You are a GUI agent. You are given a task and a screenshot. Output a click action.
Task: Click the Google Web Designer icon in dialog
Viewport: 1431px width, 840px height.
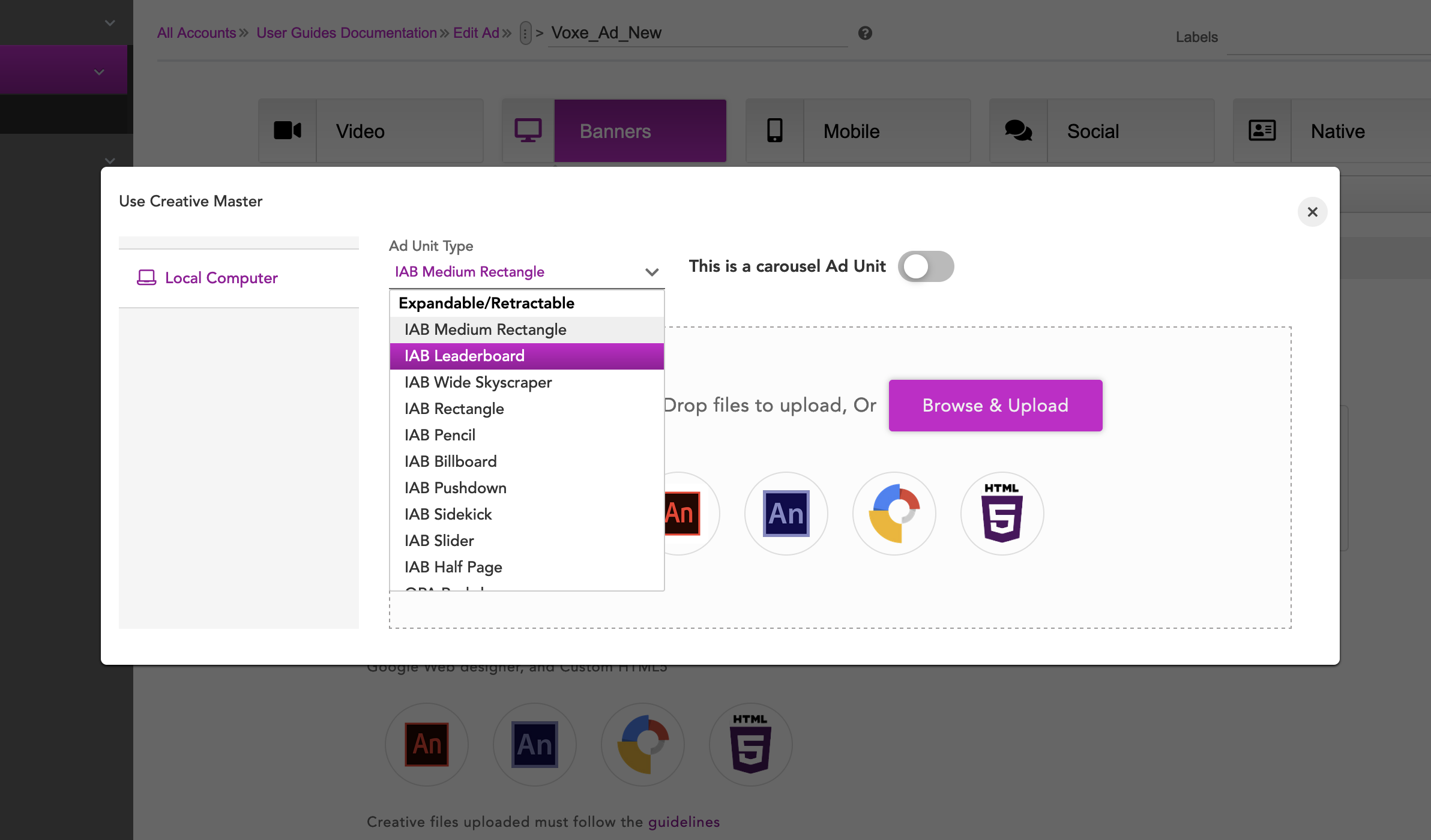(x=894, y=514)
